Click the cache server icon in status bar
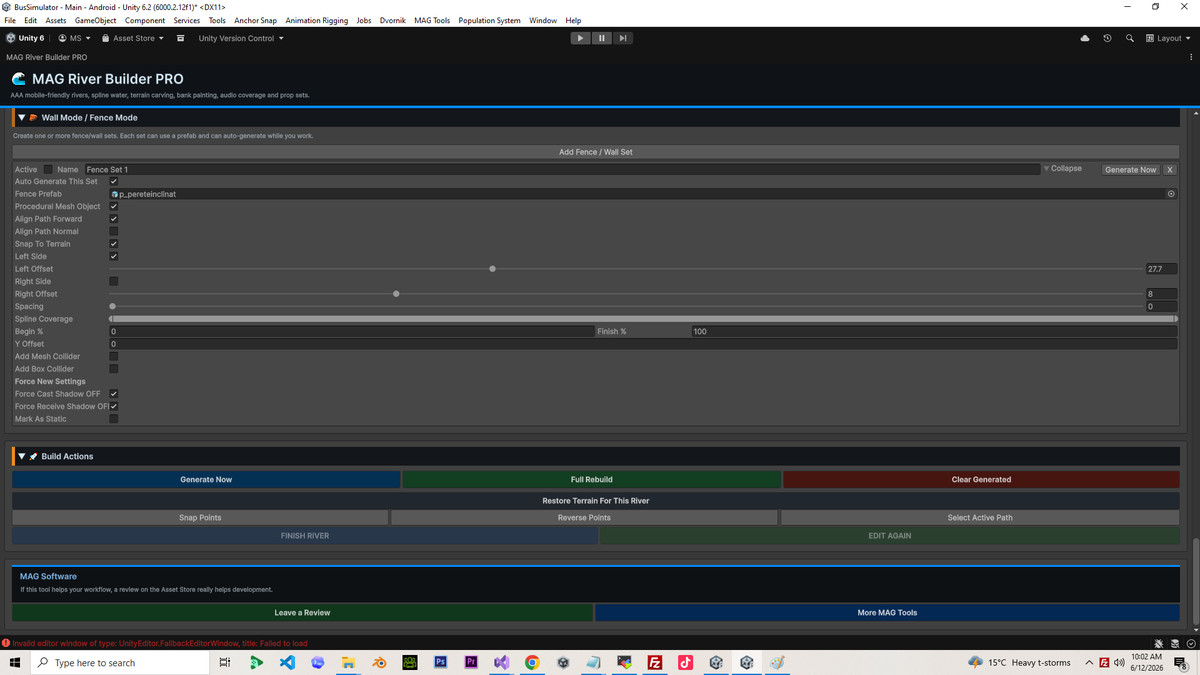Screen dimensions: 1200x675 click(1175, 643)
